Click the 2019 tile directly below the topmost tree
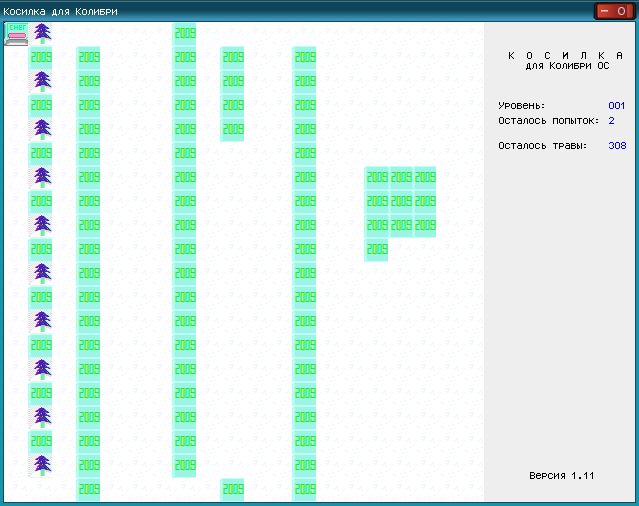 click(41, 57)
